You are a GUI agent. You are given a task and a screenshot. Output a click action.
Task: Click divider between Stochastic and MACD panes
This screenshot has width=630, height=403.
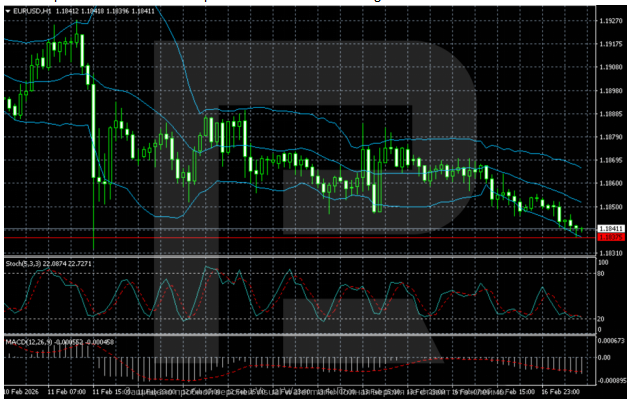coord(300,335)
